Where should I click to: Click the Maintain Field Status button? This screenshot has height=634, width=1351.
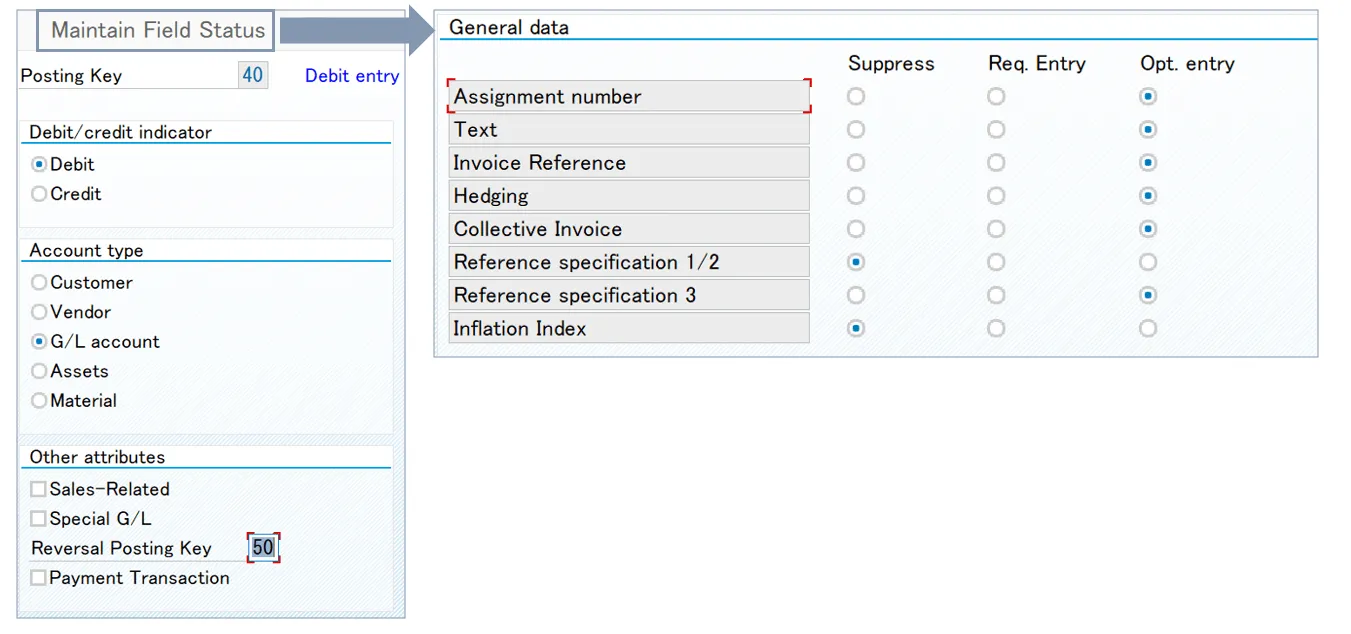tap(157, 31)
